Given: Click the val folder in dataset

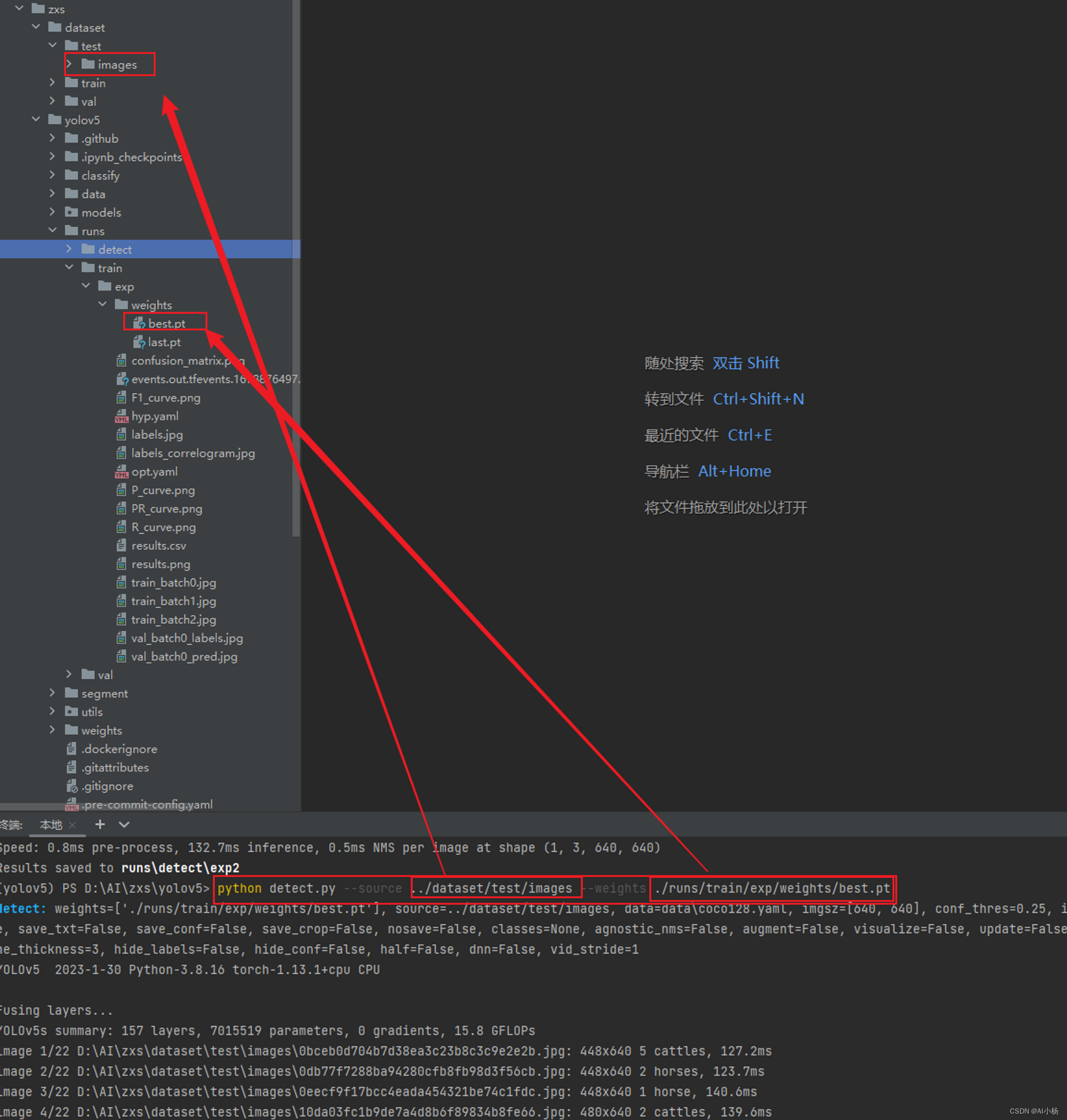Looking at the screenshot, I should pyautogui.click(x=88, y=100).
